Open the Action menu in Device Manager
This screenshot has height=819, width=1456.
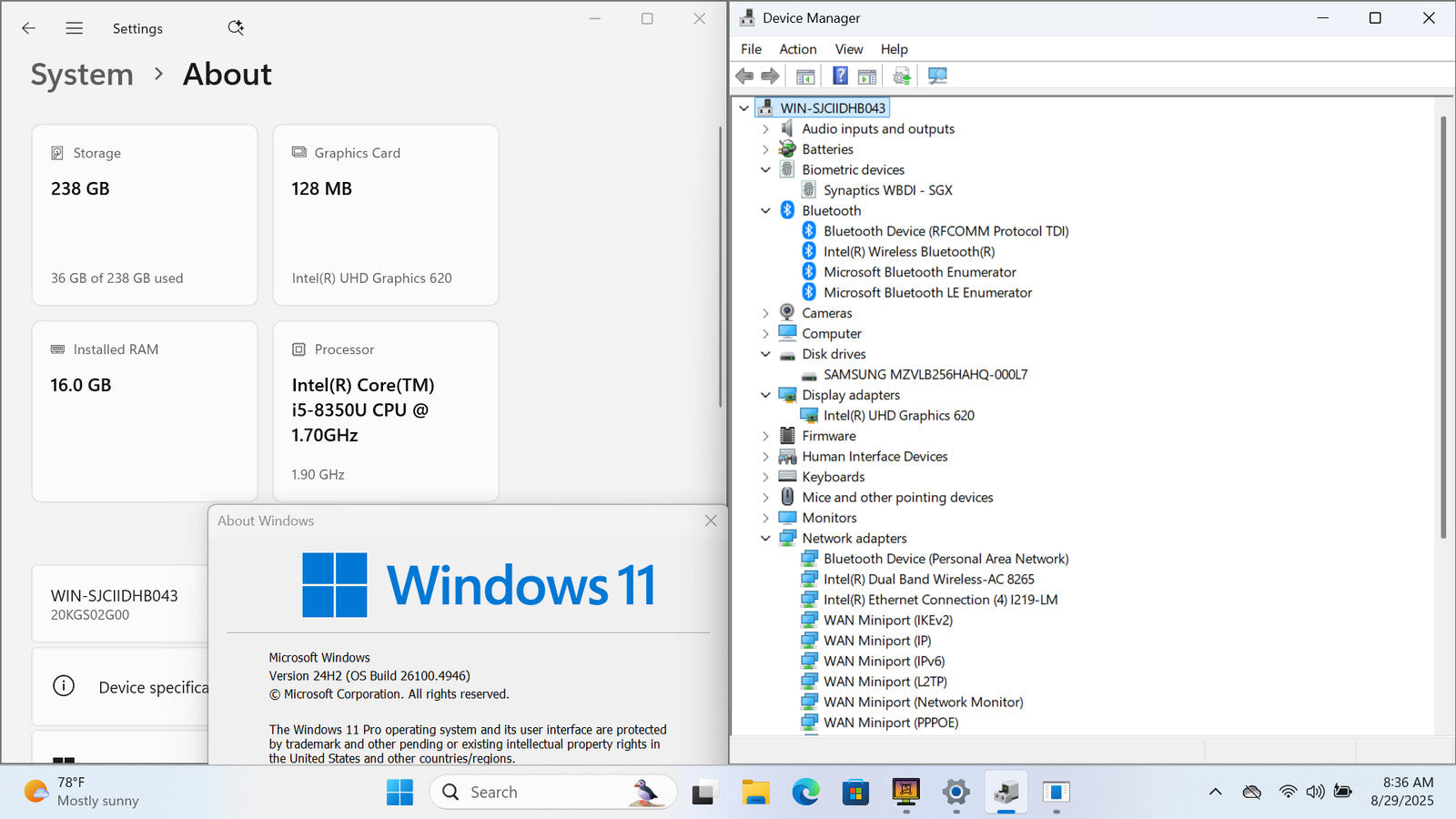pyautogui.click(x=797, y=49)
